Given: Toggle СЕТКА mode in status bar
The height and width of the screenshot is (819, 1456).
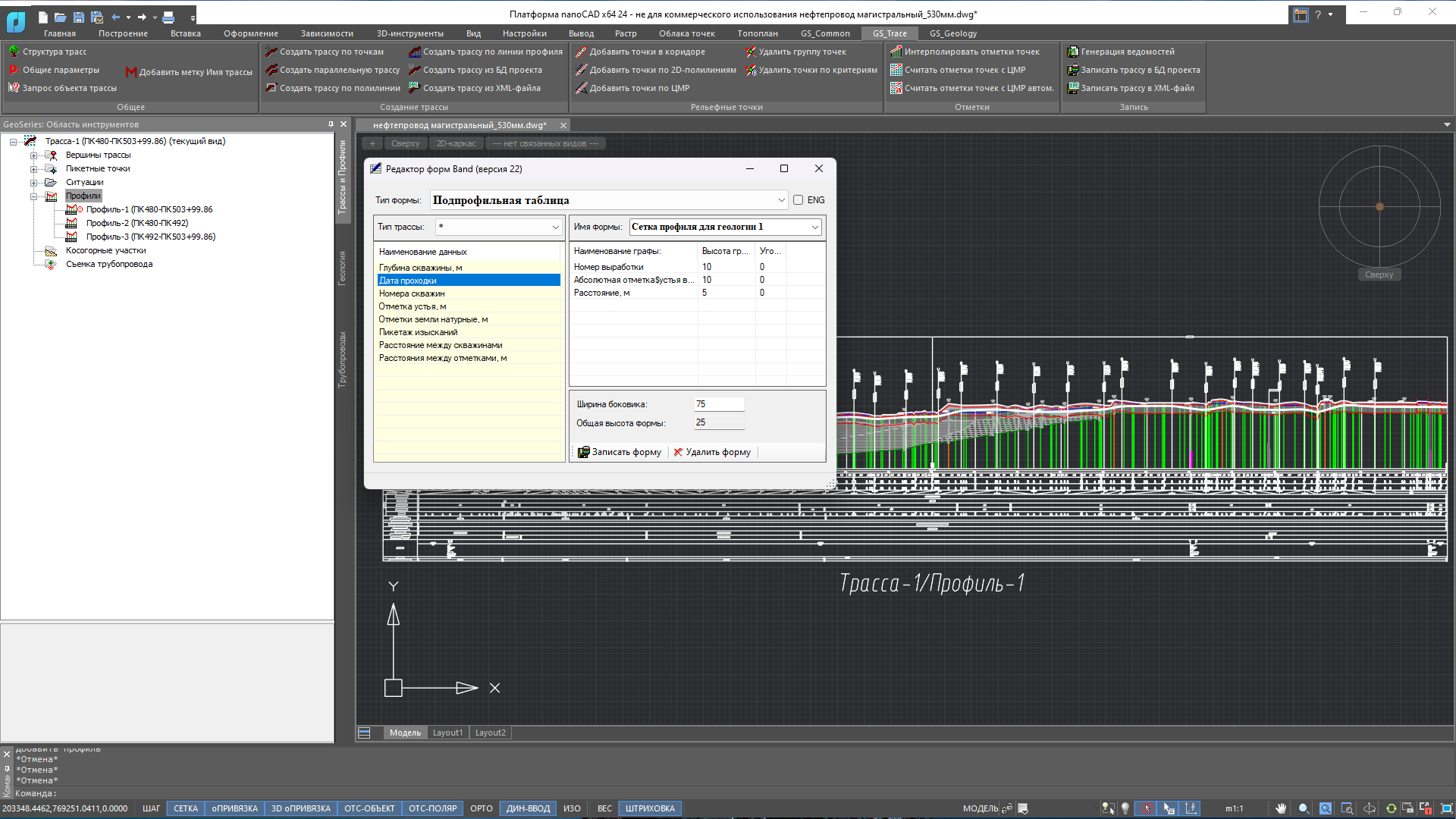Looking at the screenshot, I should tap(186, 808).
